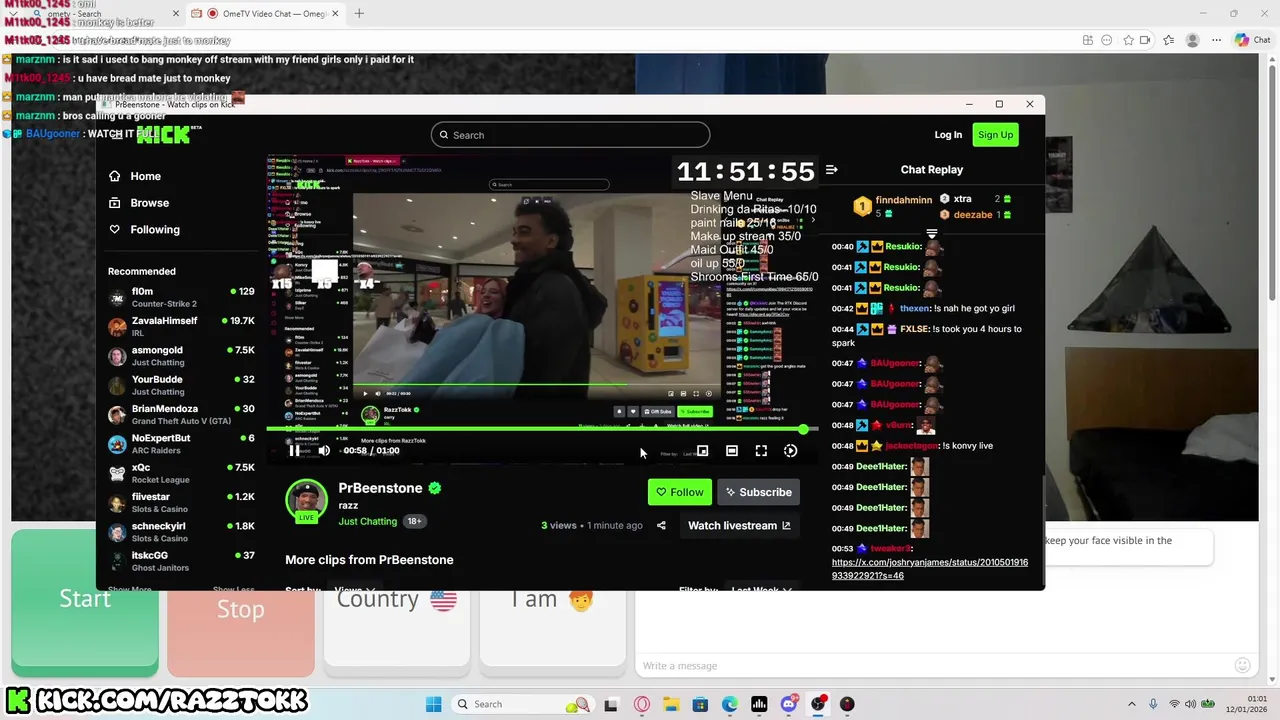Click the schneckyirl avatar in Recommended
Screen dimensions: 1280x720
pyautogui.click(x=117, y=532)
